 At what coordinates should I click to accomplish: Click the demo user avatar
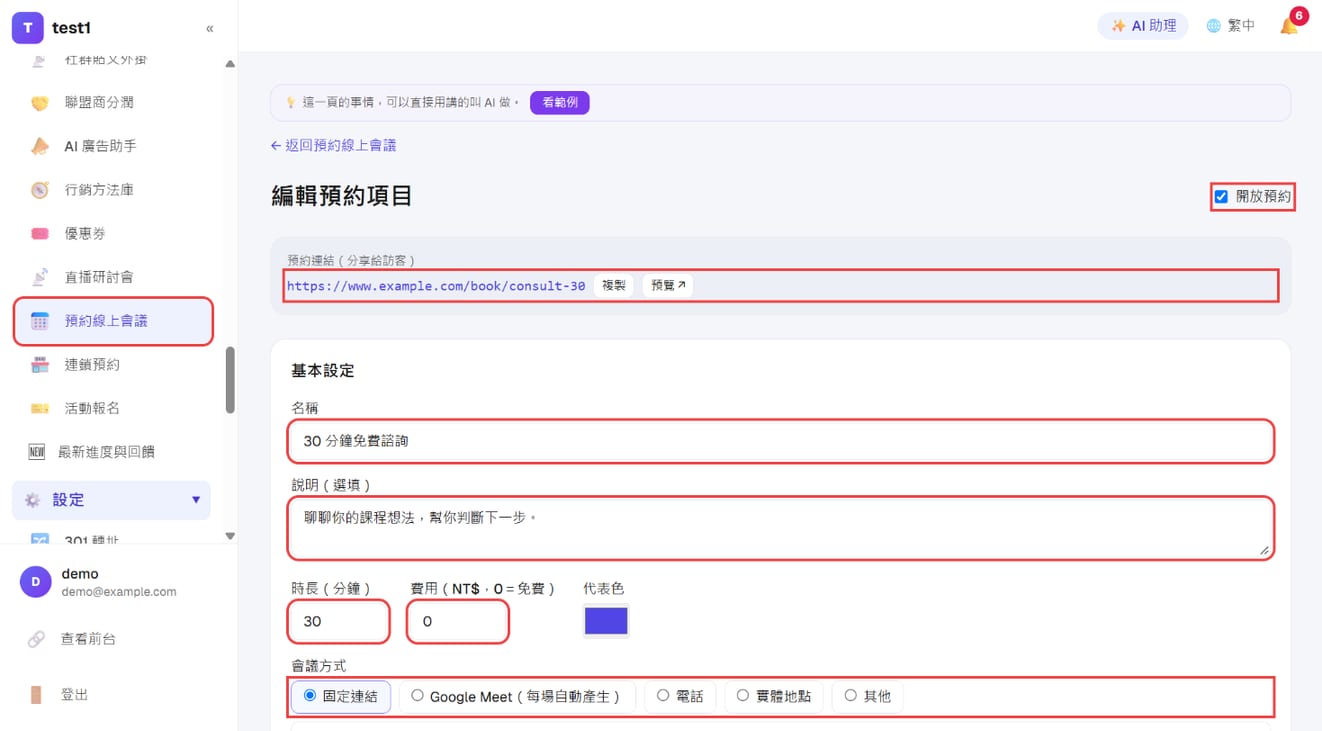tap(36, 582)
